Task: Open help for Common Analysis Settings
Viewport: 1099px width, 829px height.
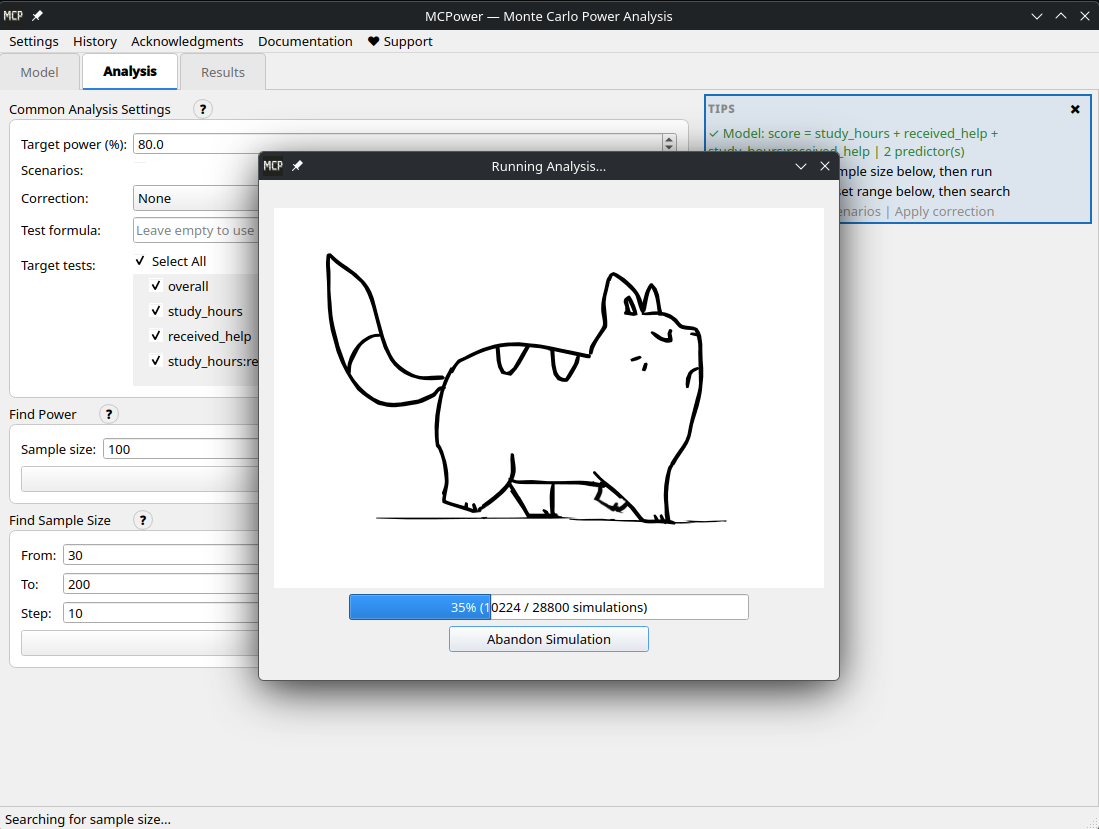Action: click(x=203, y=109)
